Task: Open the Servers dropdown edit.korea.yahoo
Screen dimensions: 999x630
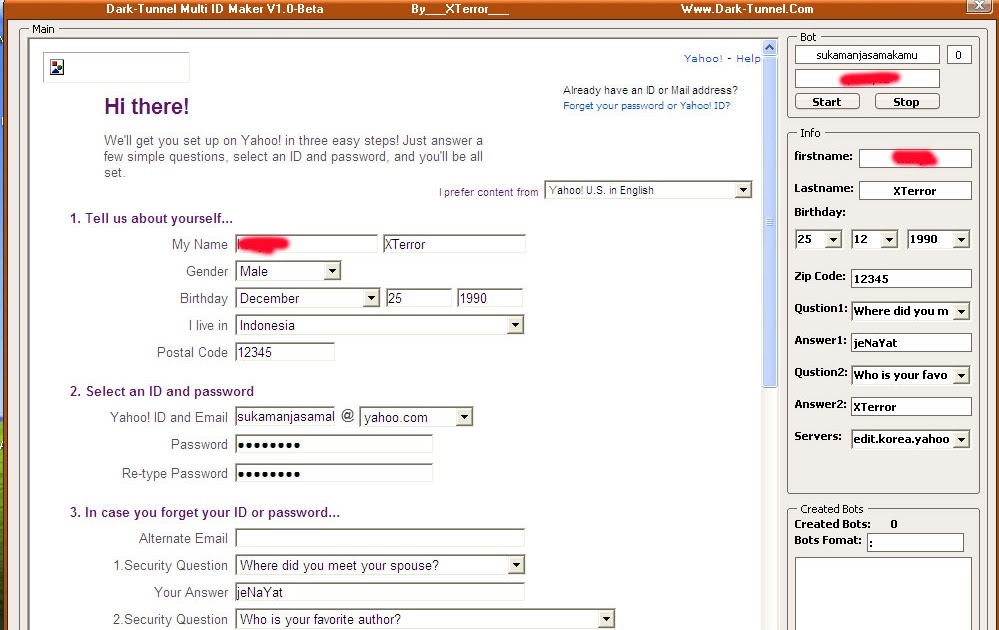Action: 910,439
